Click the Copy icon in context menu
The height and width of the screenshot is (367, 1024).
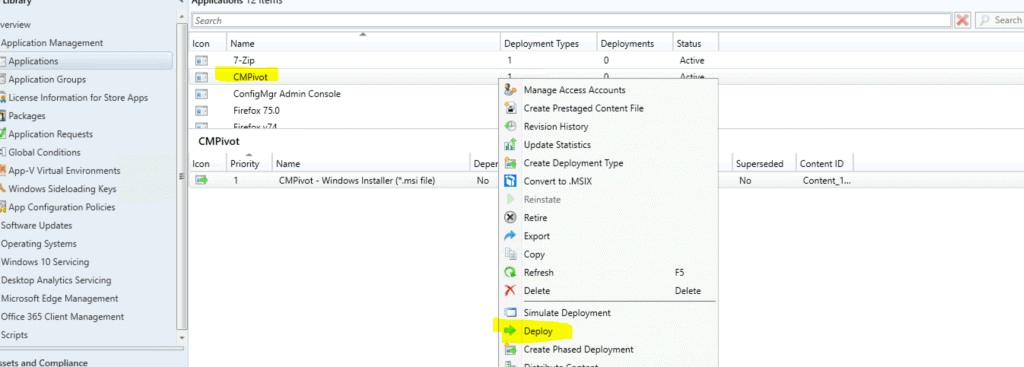pos(511,254)
